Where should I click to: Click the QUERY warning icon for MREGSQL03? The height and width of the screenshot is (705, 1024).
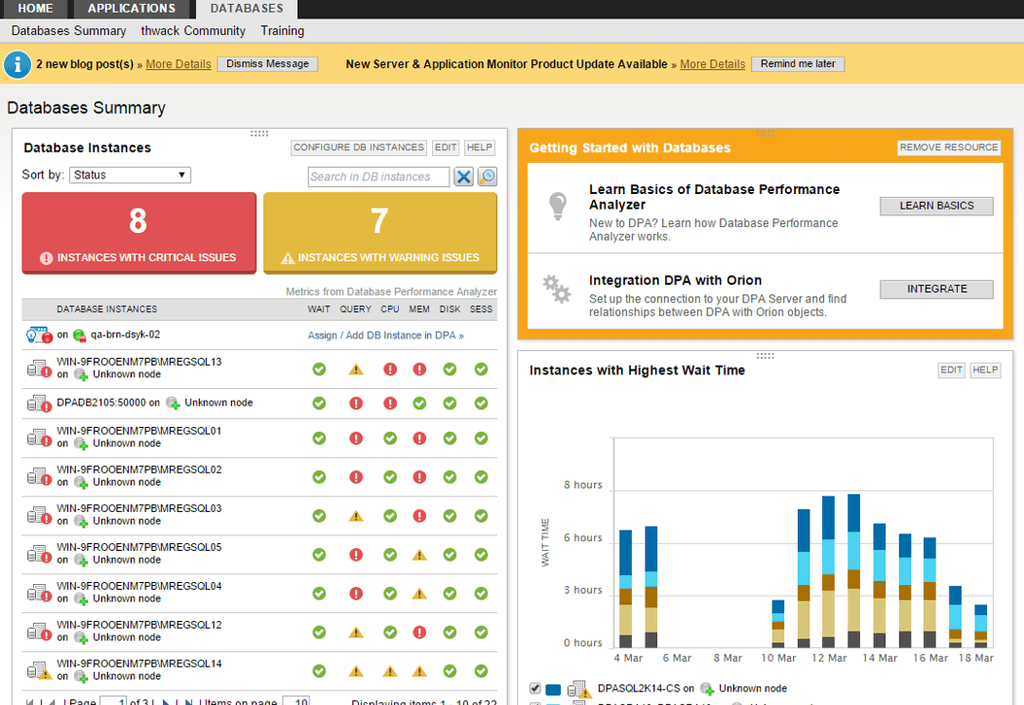(356, 516)
